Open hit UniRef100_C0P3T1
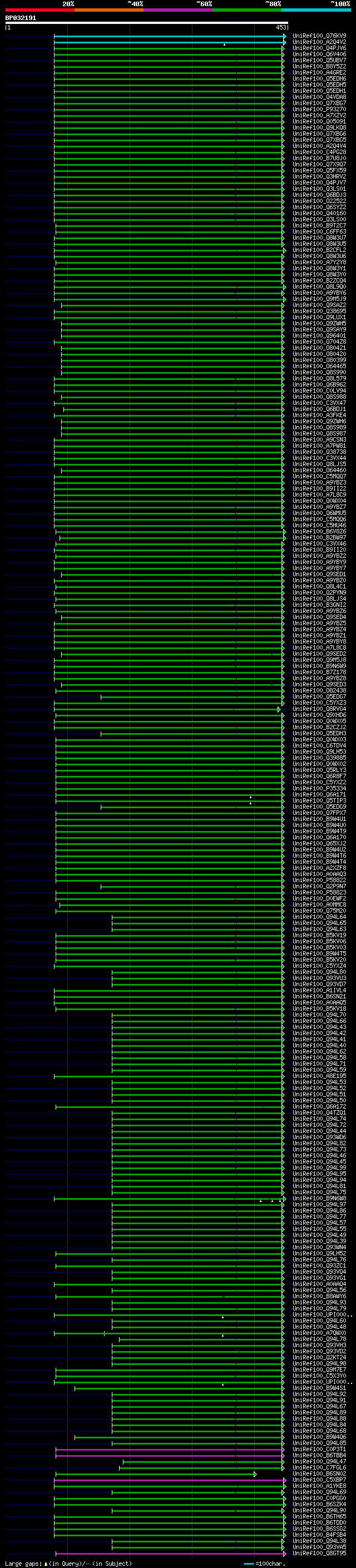356x1568 pixels. (319, 1450)
